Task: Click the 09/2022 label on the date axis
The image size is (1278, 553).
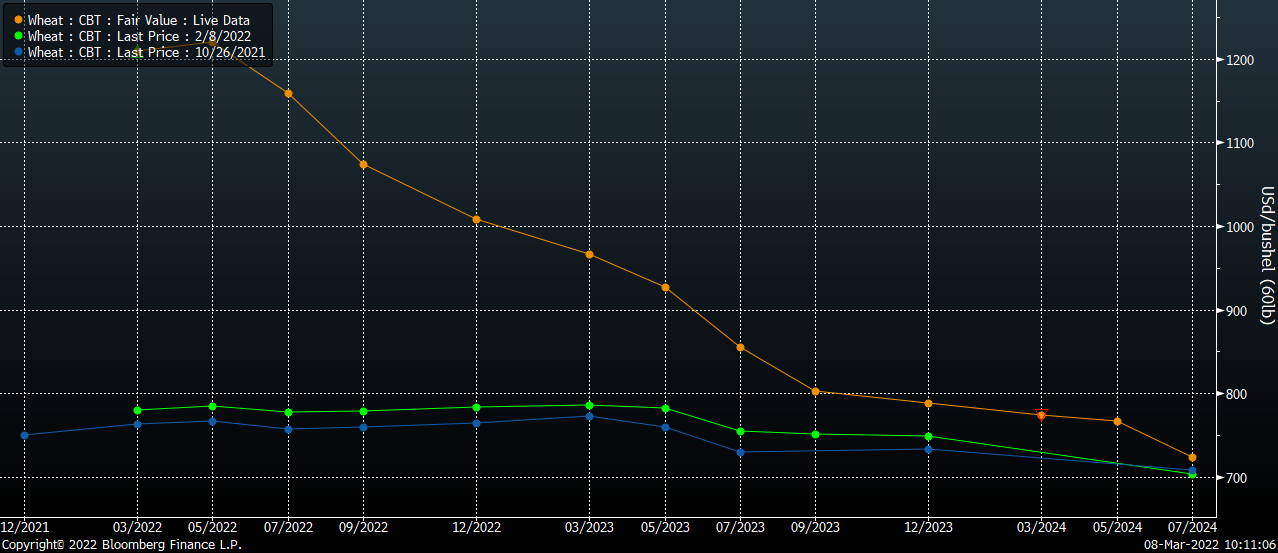Action: [x=363, y=527]
